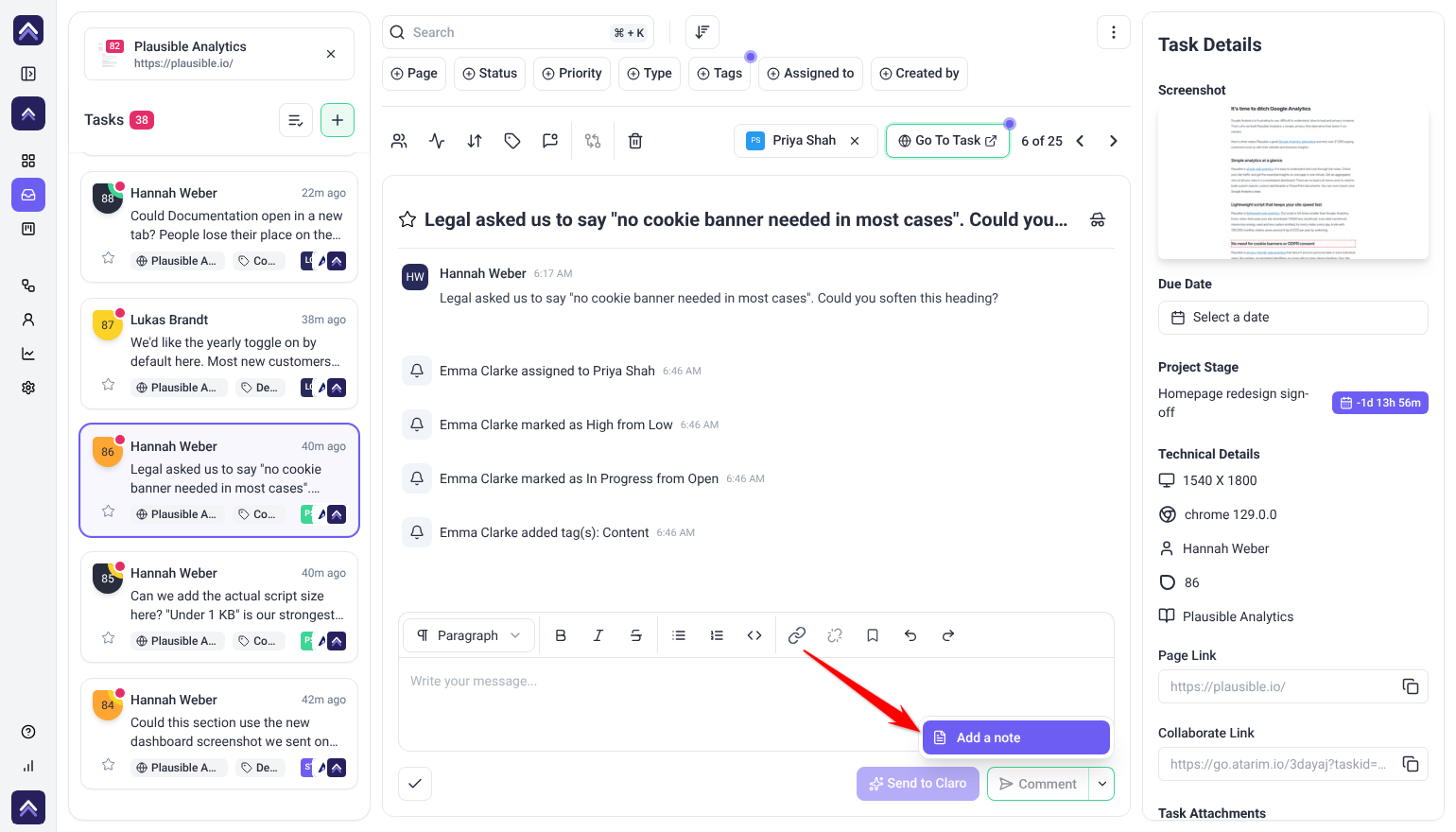Star Hannah Weber's task 88
The height and width of the screenshot is (832, 1456).
(109, 258)
